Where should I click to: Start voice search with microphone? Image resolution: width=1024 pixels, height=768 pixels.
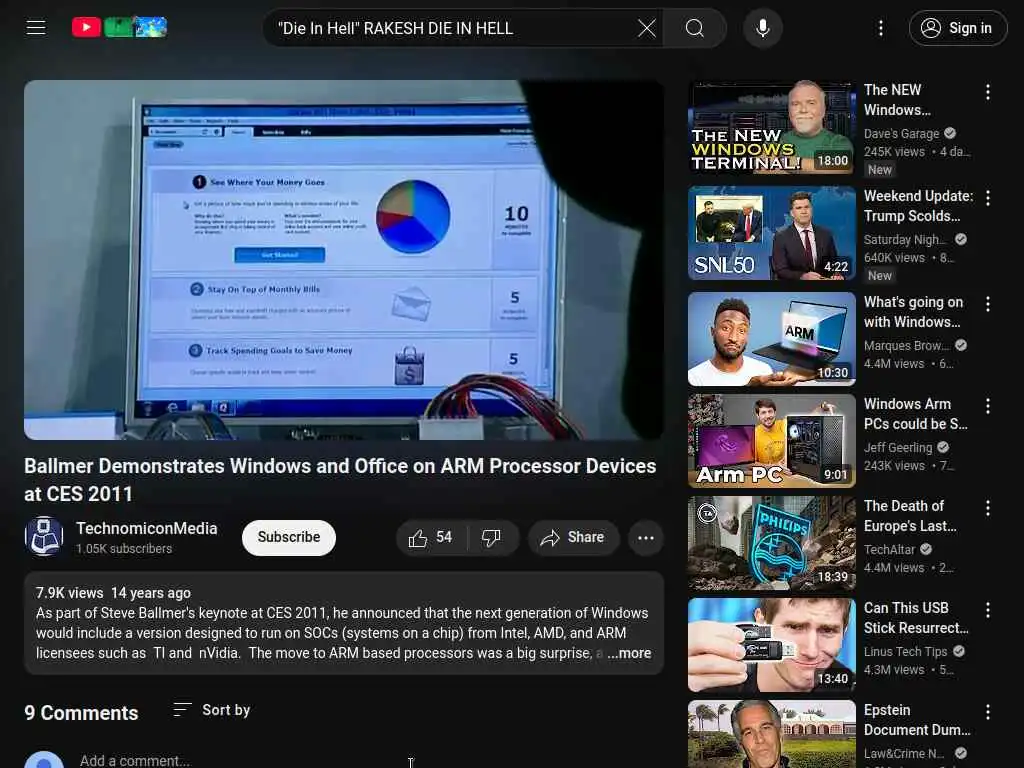click(763, 28)
